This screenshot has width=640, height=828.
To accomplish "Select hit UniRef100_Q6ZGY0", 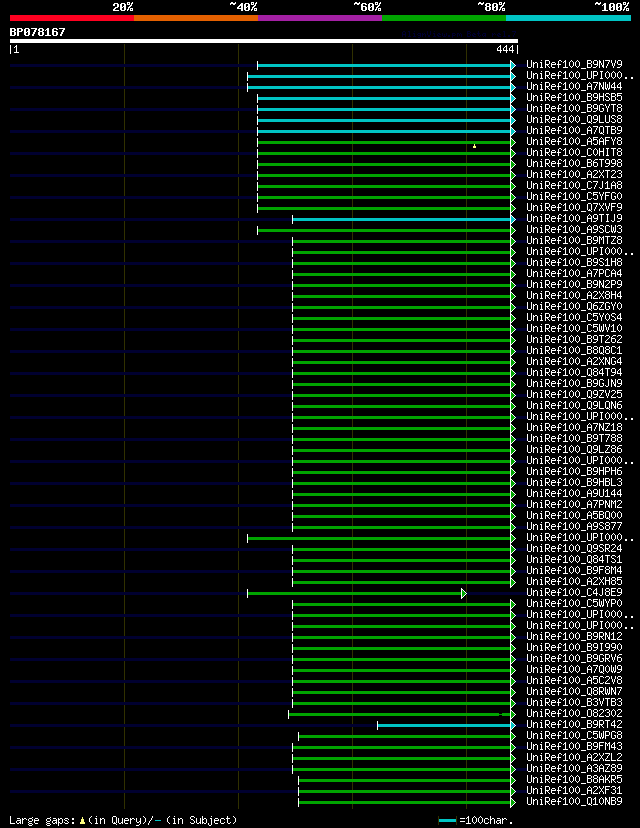I will click(574, 307).
